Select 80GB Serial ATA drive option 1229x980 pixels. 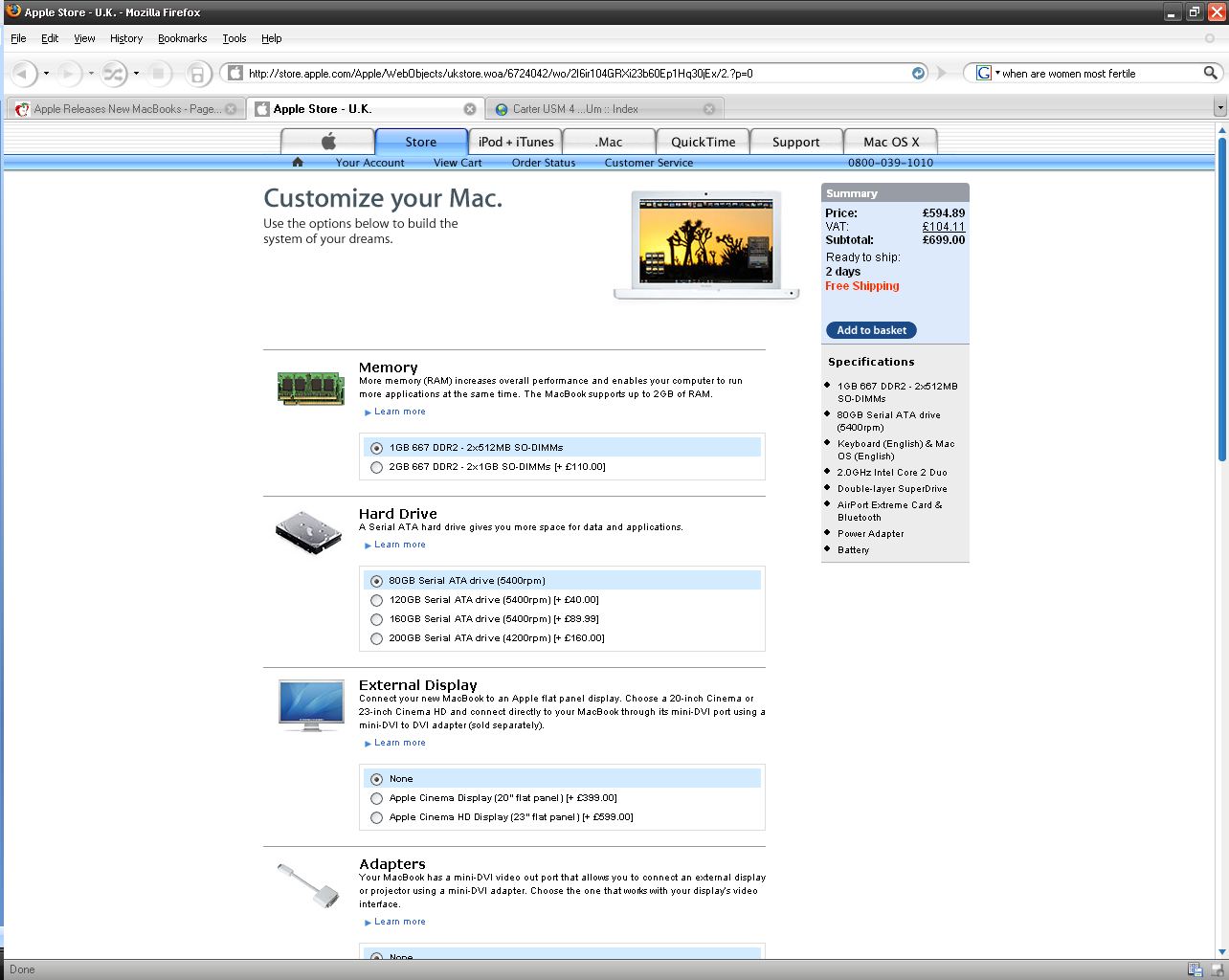pyautogui.click(x=376, y=581)
